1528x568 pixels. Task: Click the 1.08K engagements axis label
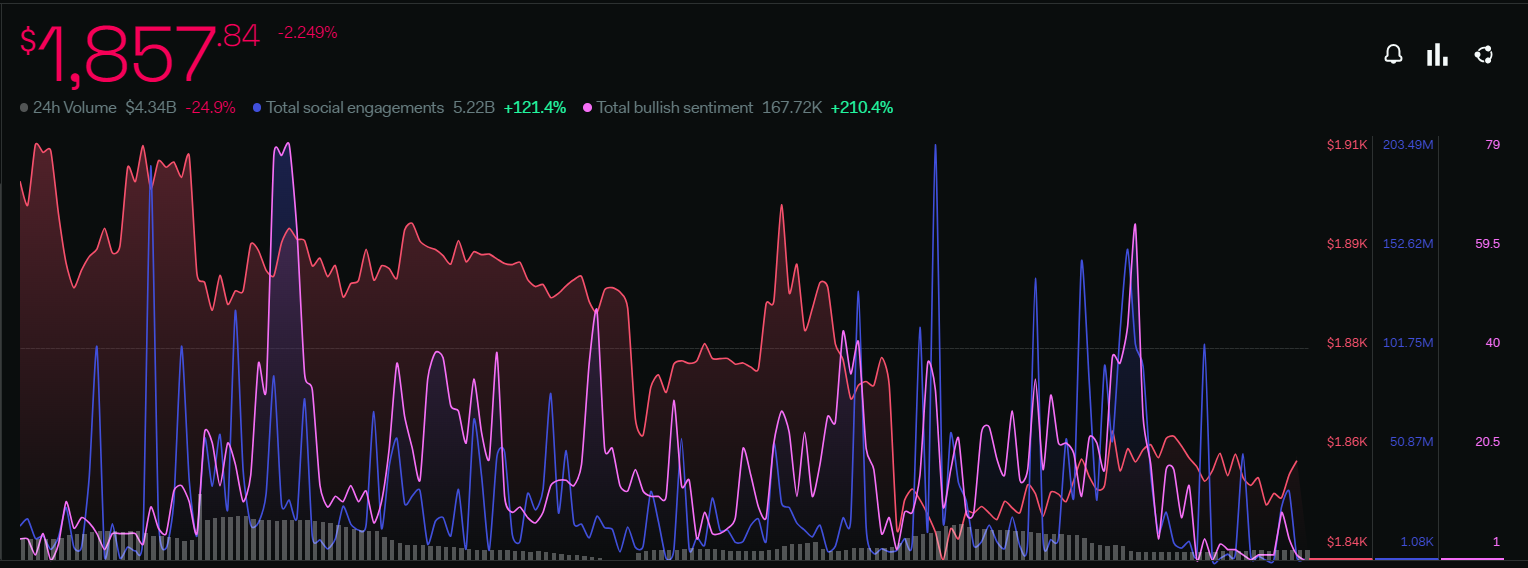(x=1417, y=542)
